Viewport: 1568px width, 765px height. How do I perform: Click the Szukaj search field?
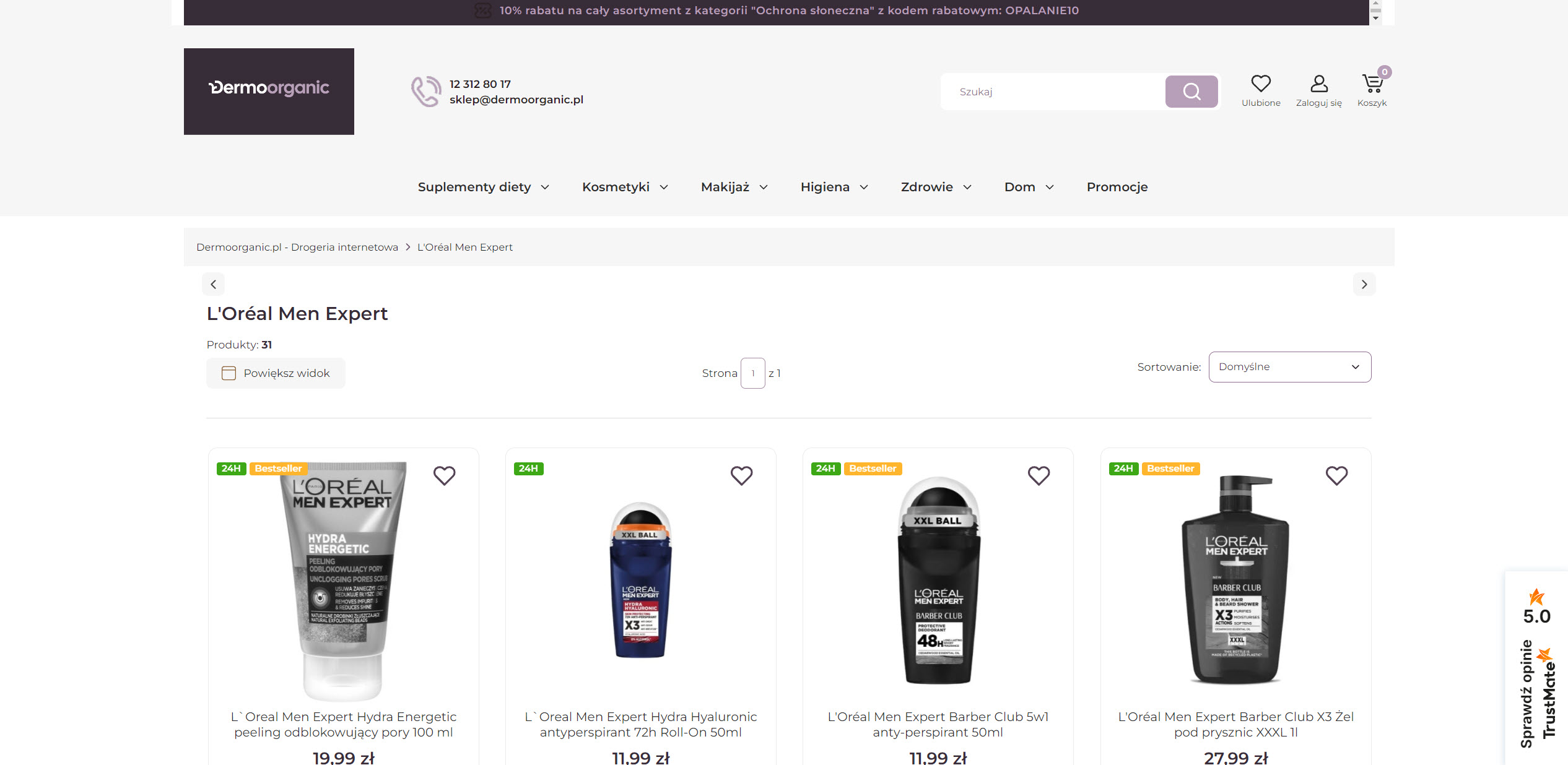click(x=1053, y=92)
